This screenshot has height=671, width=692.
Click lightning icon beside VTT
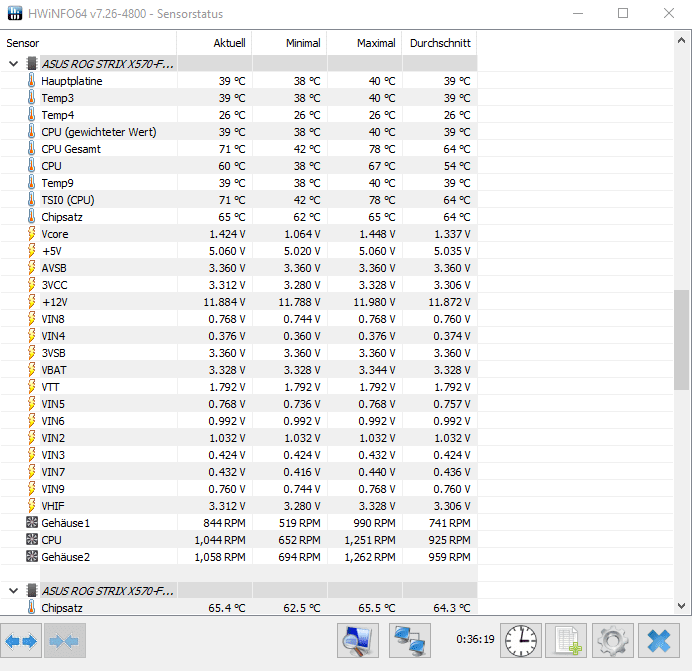coord(32,387)
